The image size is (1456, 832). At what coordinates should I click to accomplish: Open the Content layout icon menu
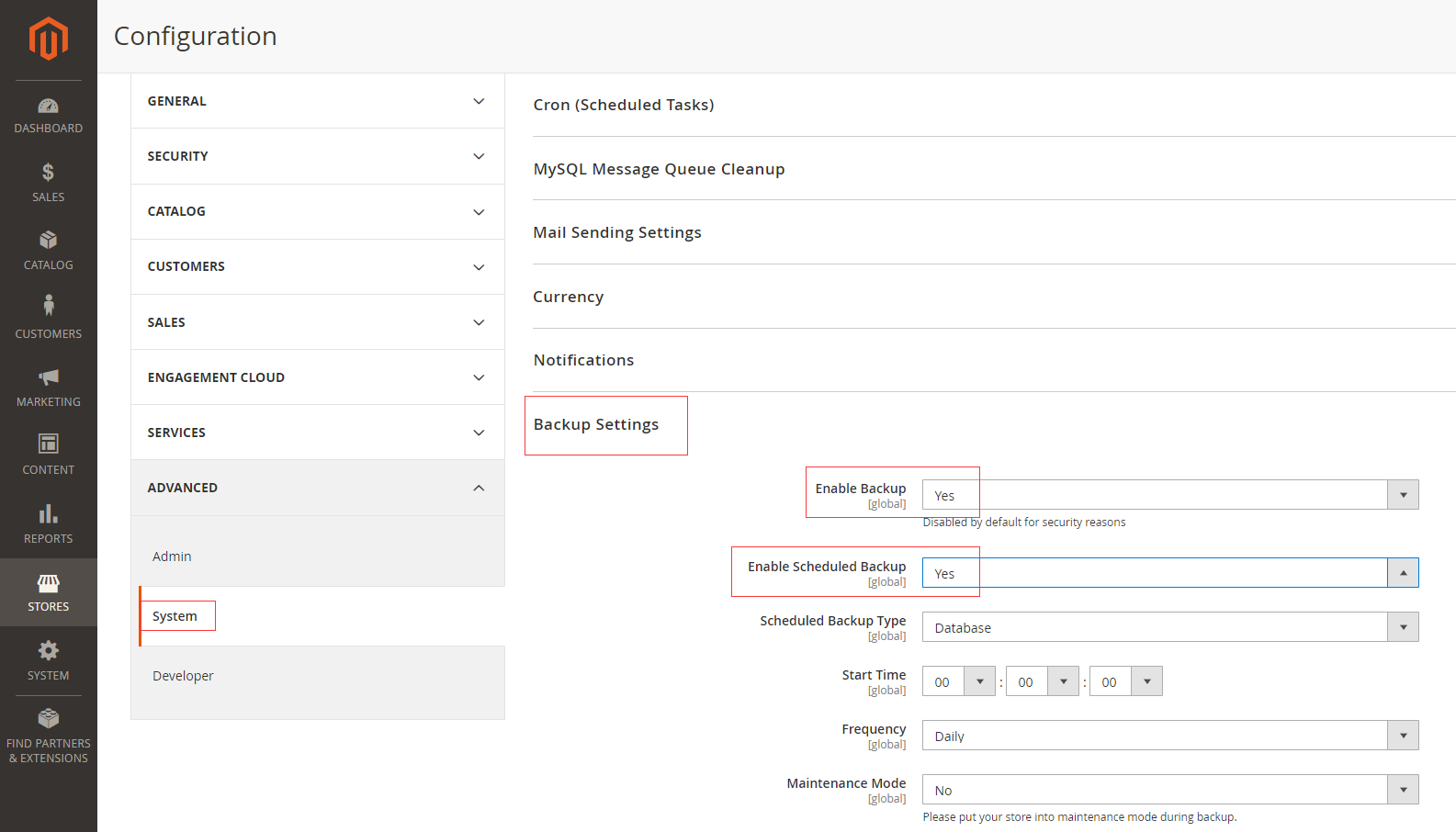click(x=49, y=444)
